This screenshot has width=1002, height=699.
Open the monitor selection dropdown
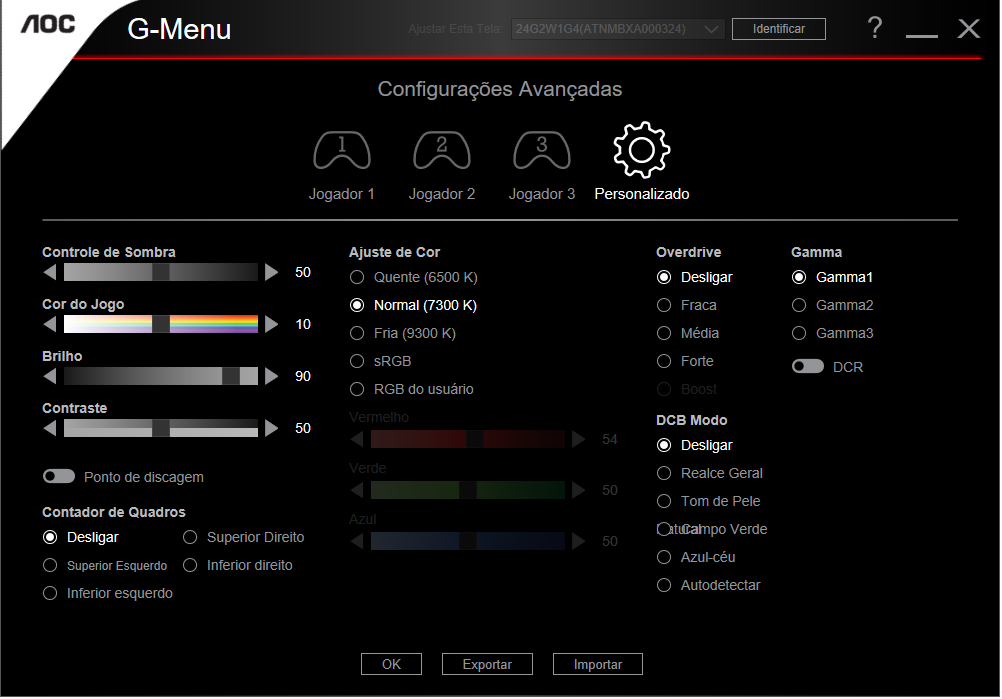click(618, 29)
